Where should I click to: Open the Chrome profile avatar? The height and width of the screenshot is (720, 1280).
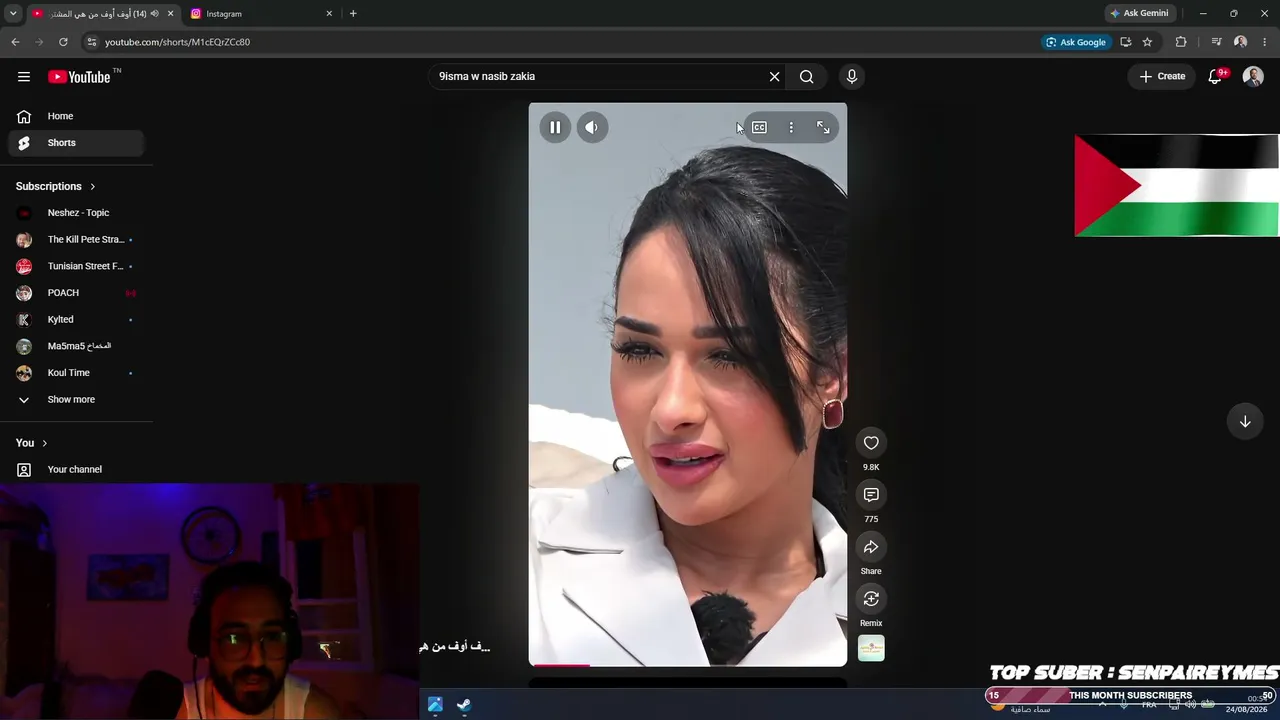coord(1240,42)
